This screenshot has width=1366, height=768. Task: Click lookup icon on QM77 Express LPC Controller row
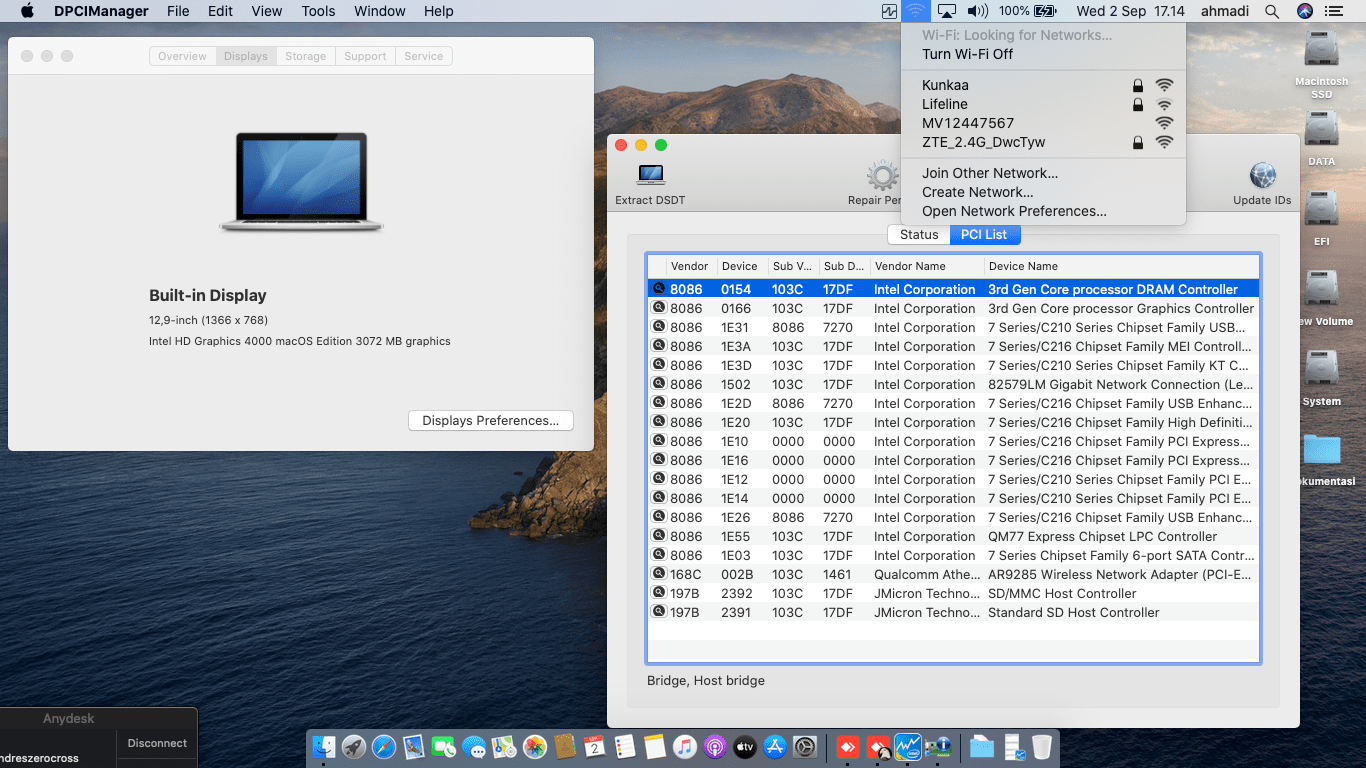coord(659,535)
